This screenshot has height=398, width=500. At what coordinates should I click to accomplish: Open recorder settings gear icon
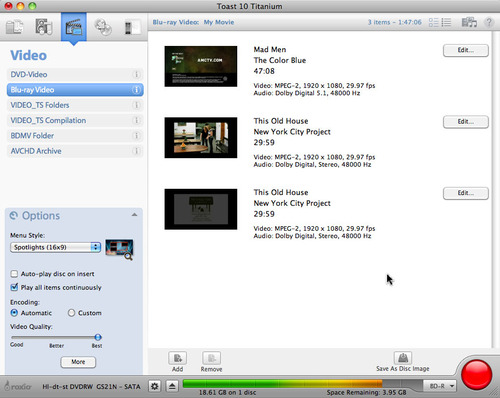155,386
